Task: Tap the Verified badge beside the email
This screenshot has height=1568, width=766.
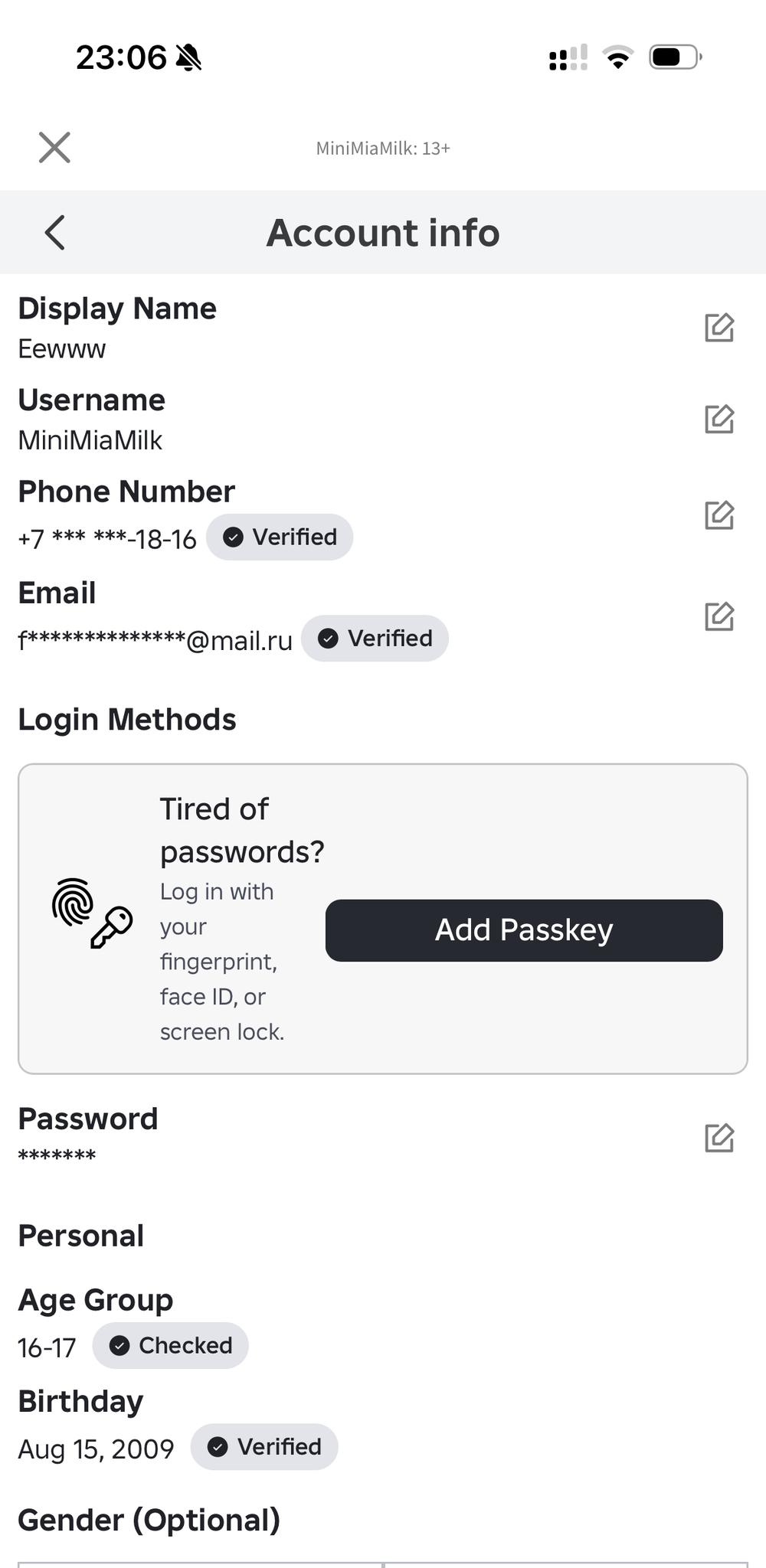Action: (x=375, y=639)
